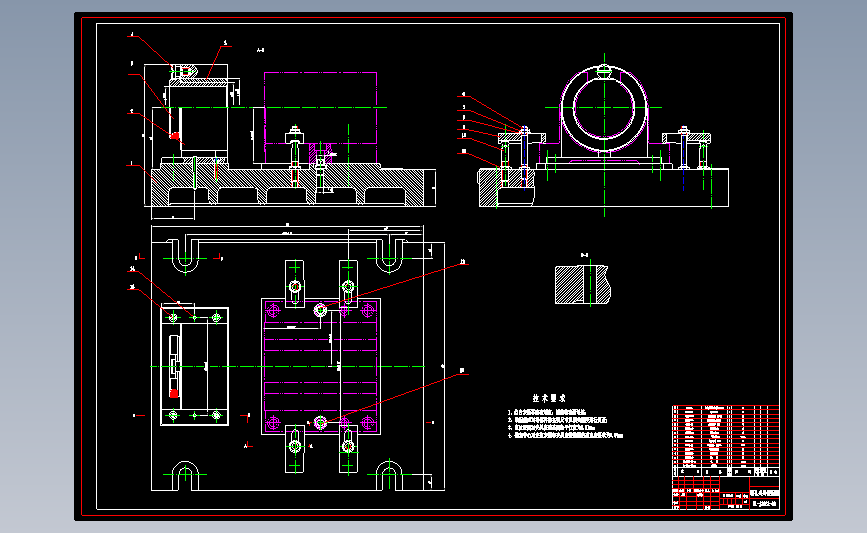Select the left bracket block in plan view
This screenshot has height=533, width=867.
(x=194, y=366)
